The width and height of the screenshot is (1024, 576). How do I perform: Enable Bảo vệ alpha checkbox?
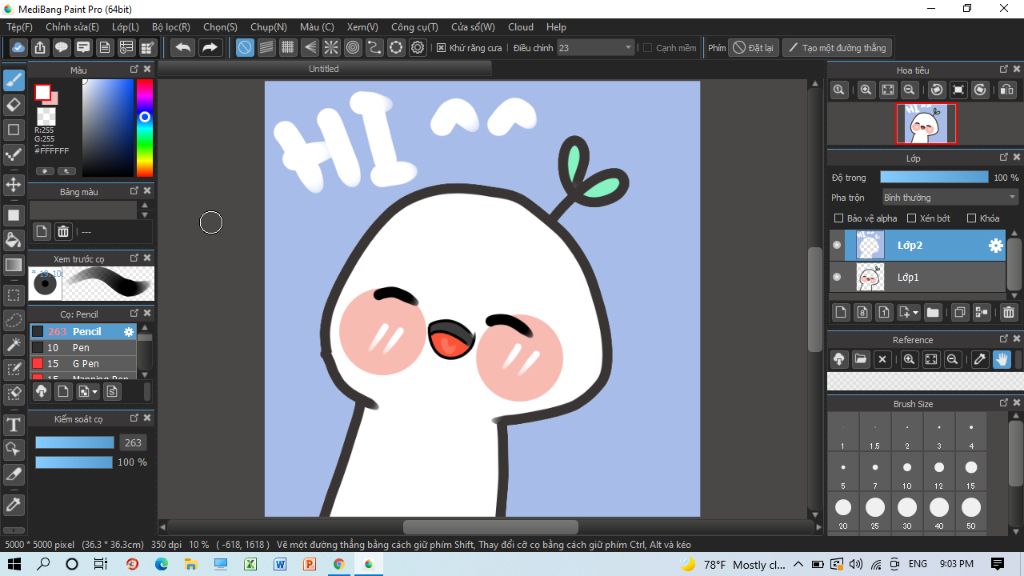[x=839, y=218]
